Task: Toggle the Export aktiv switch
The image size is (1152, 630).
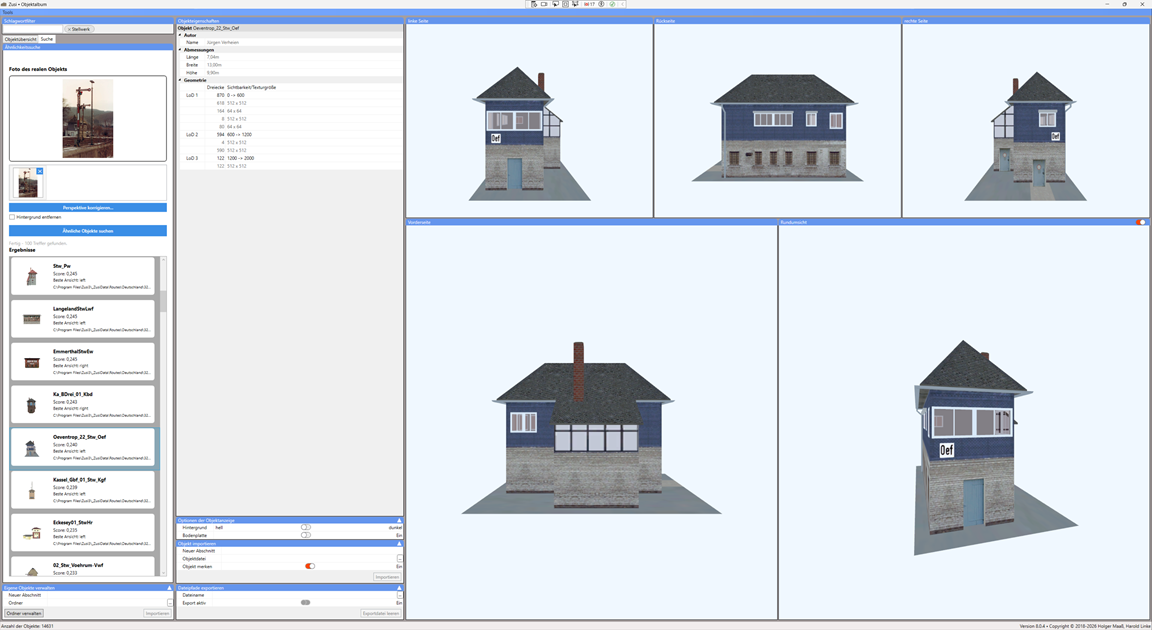Action: 306,603
